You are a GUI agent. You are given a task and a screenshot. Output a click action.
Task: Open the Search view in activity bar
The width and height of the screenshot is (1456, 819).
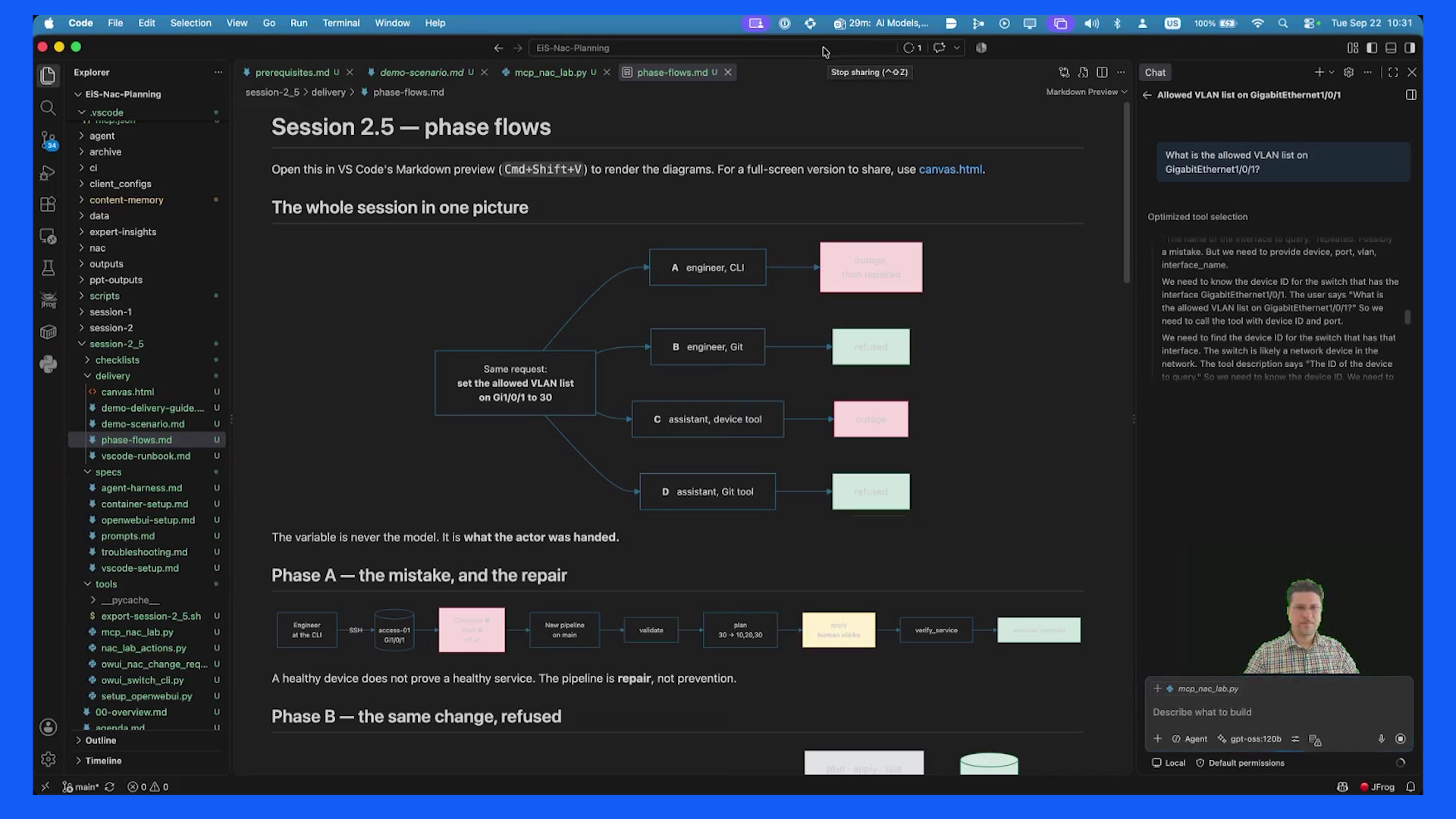pyautogui.click(x=48, y=108)
